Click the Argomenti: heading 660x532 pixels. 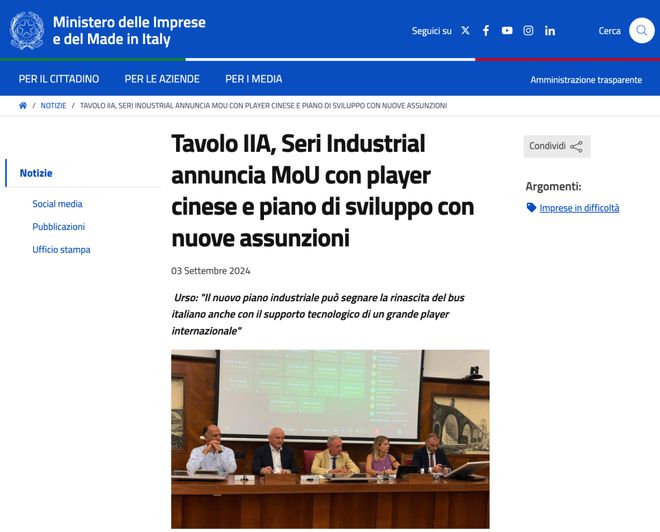(553, 186)
